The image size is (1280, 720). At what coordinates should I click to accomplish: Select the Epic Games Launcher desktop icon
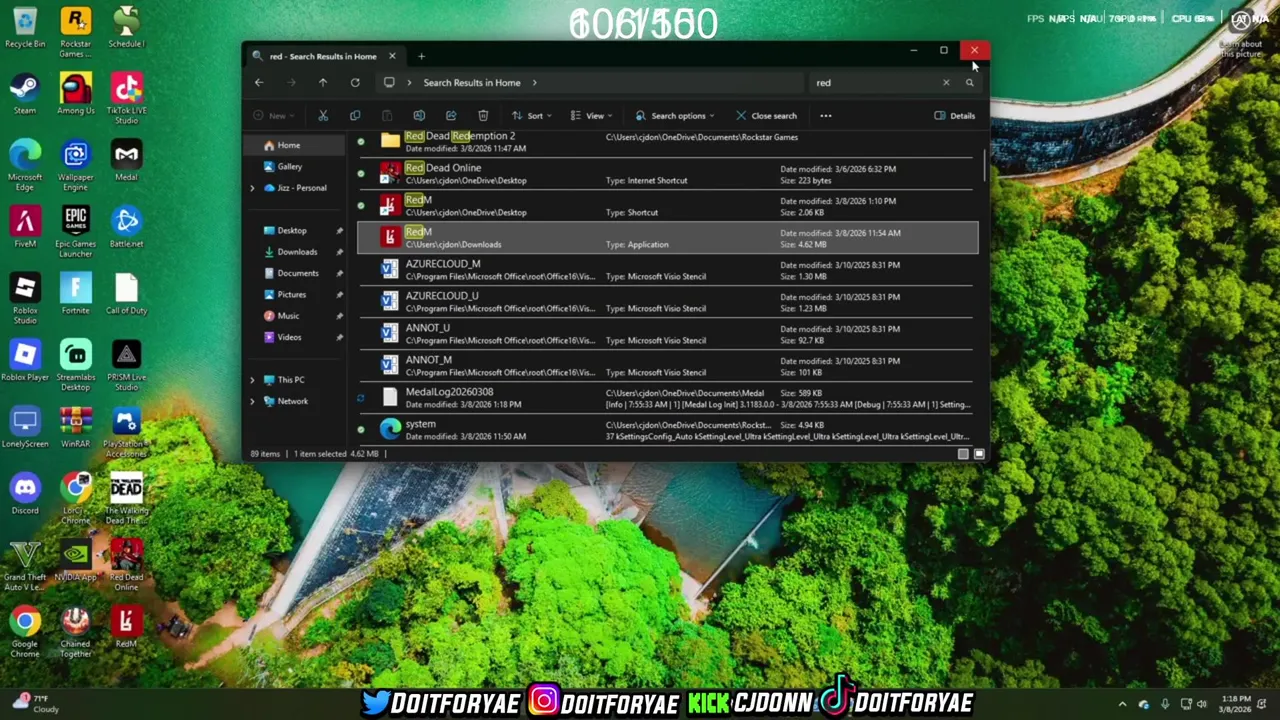tap(75, 232)
